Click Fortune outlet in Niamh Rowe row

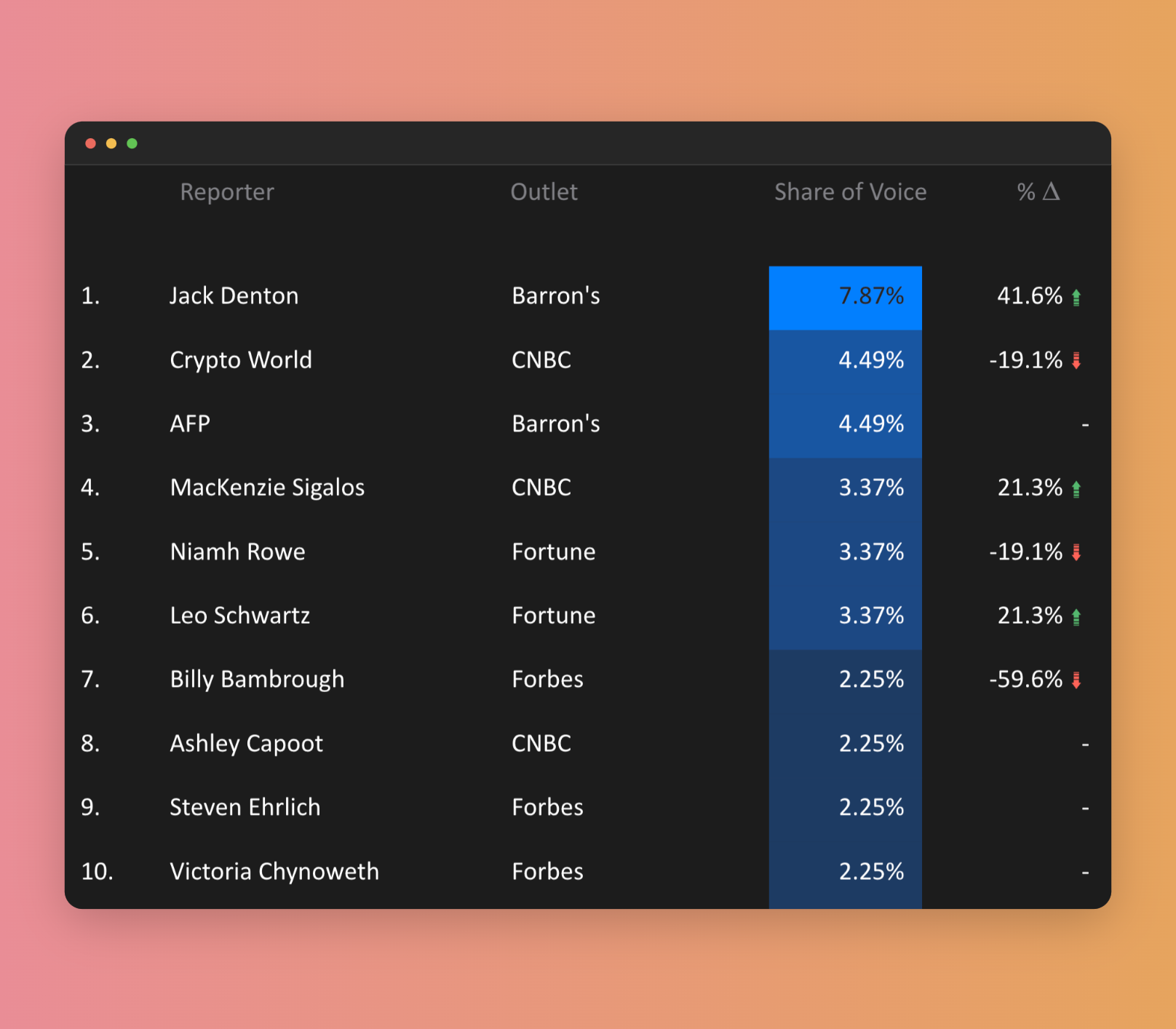[x=553, y=552]
